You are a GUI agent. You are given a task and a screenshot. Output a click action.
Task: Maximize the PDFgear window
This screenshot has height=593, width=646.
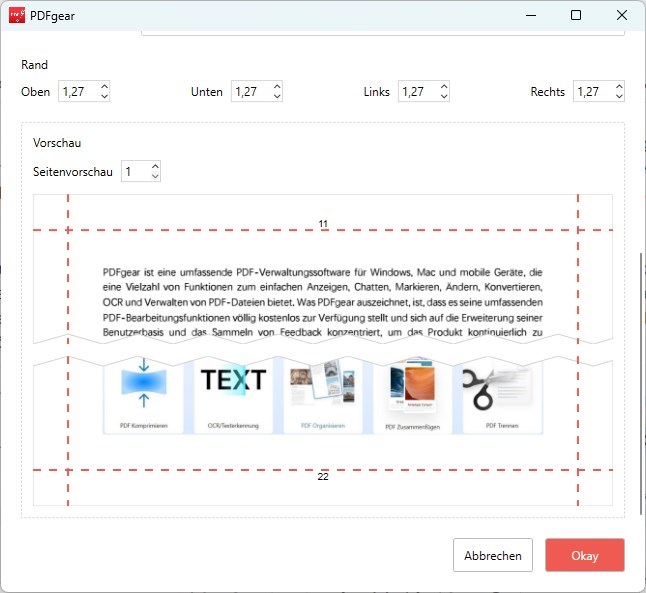pyautogui.click(x=576, y=16)
